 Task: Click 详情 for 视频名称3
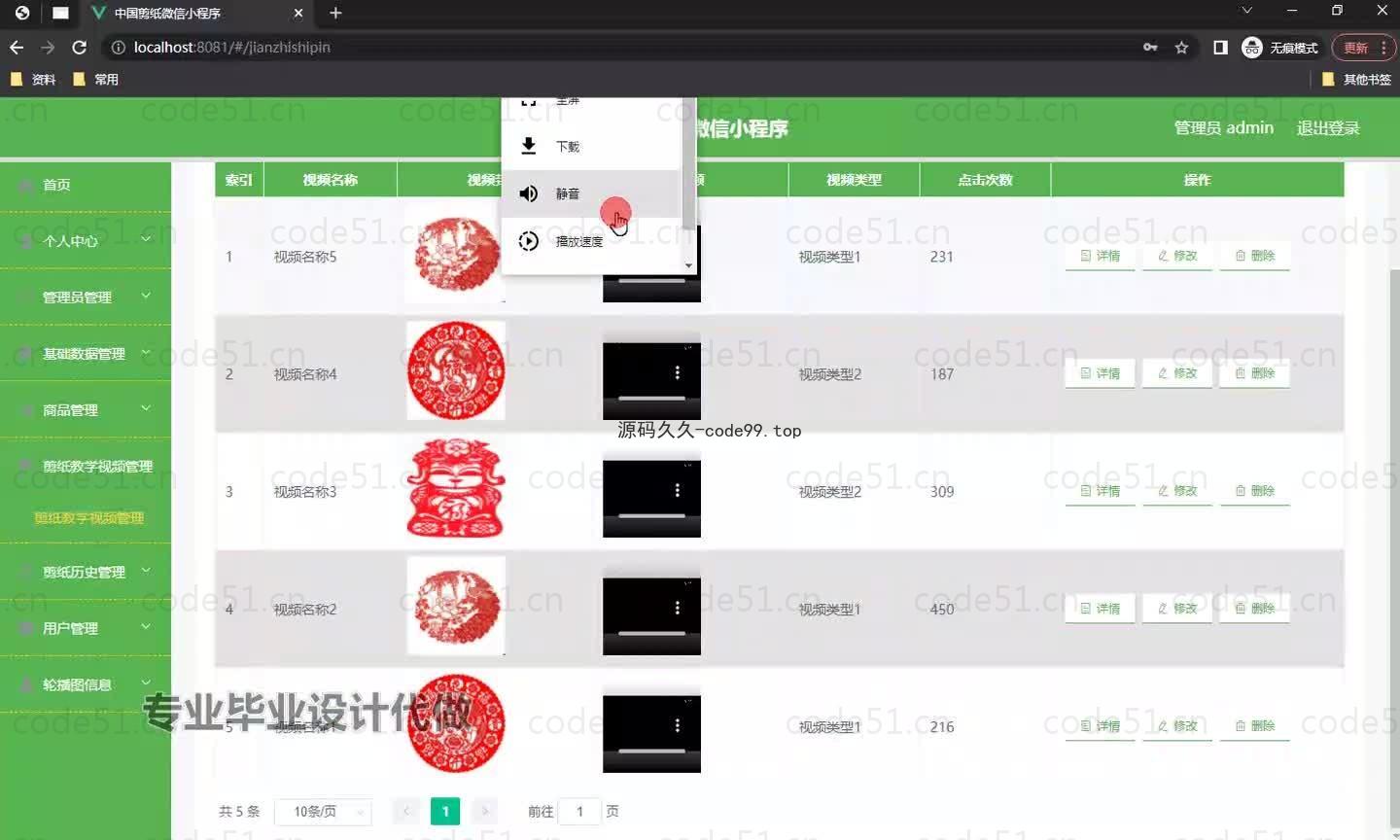tap(1100, 491)
